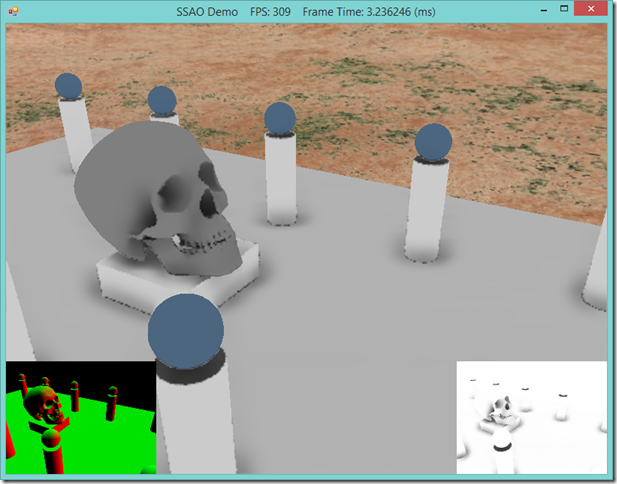The height and width of the screenshot is (484, 617).
Task: Click the application icon in title bar
Action: pos(13,11)
